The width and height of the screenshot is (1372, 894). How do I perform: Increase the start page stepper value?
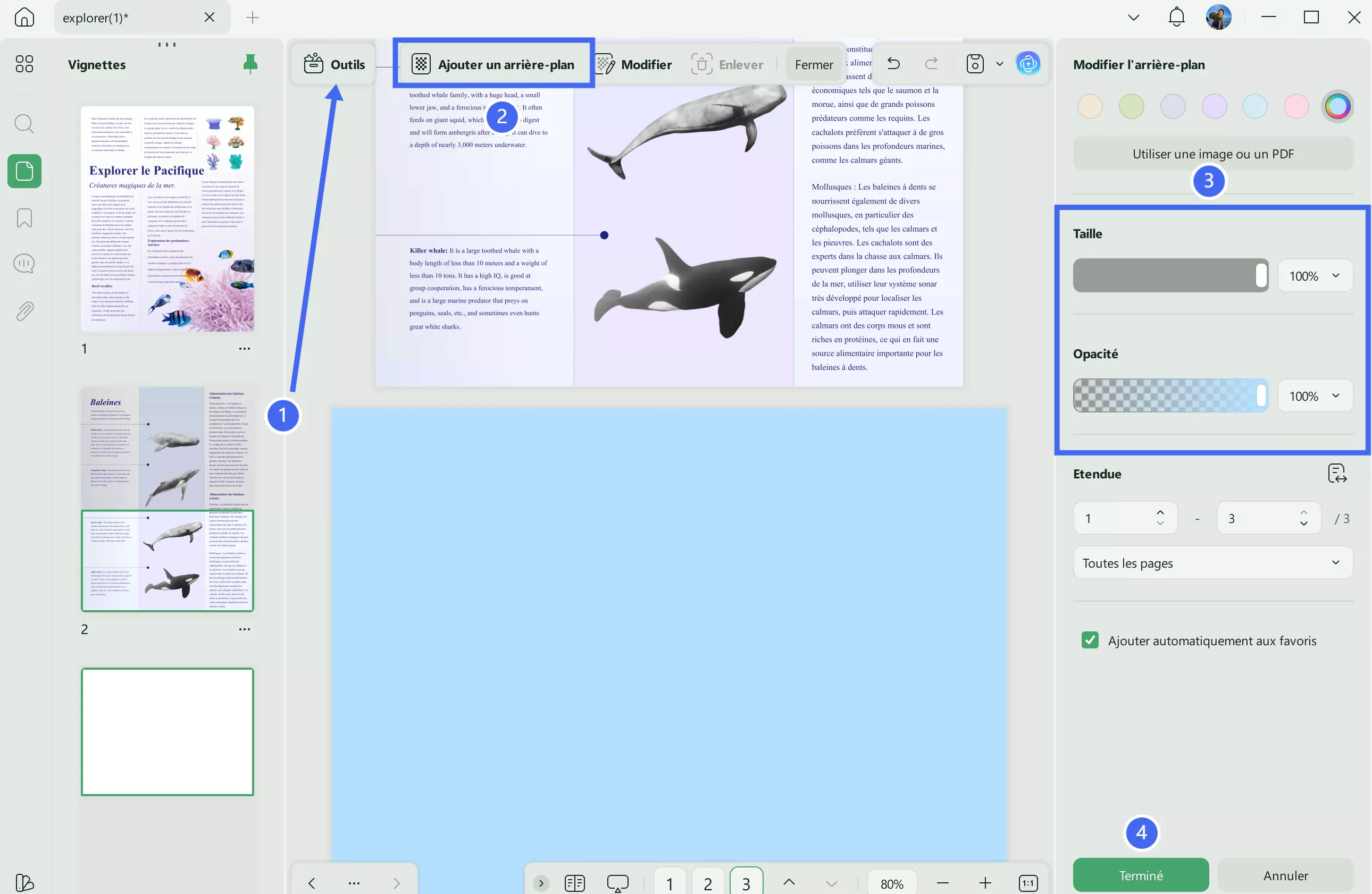coord(1160,512)
